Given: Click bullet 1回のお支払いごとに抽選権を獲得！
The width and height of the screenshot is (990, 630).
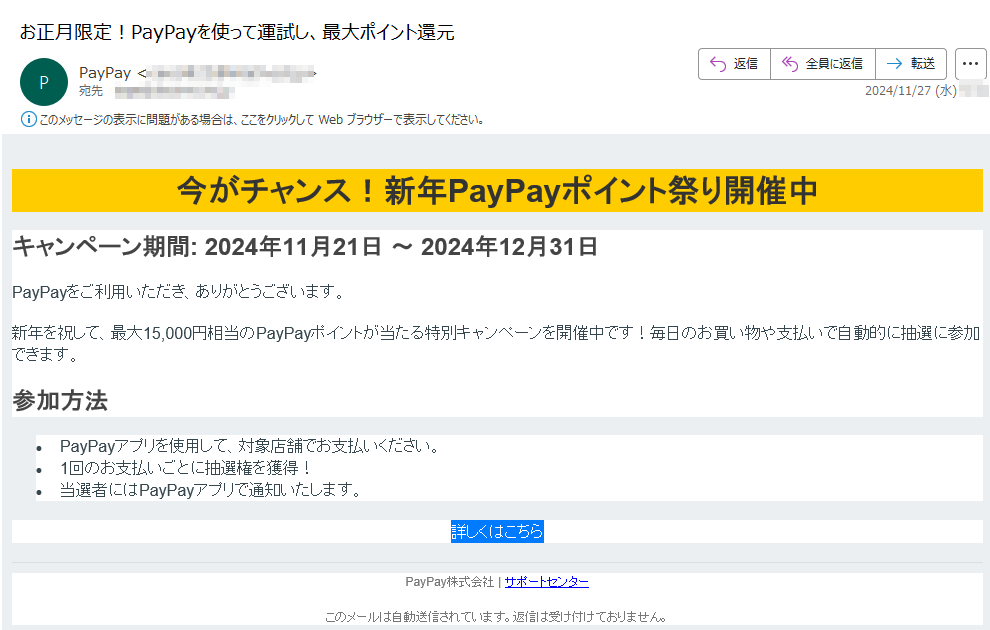Looking at the screenshot, I should click(186, 468).
